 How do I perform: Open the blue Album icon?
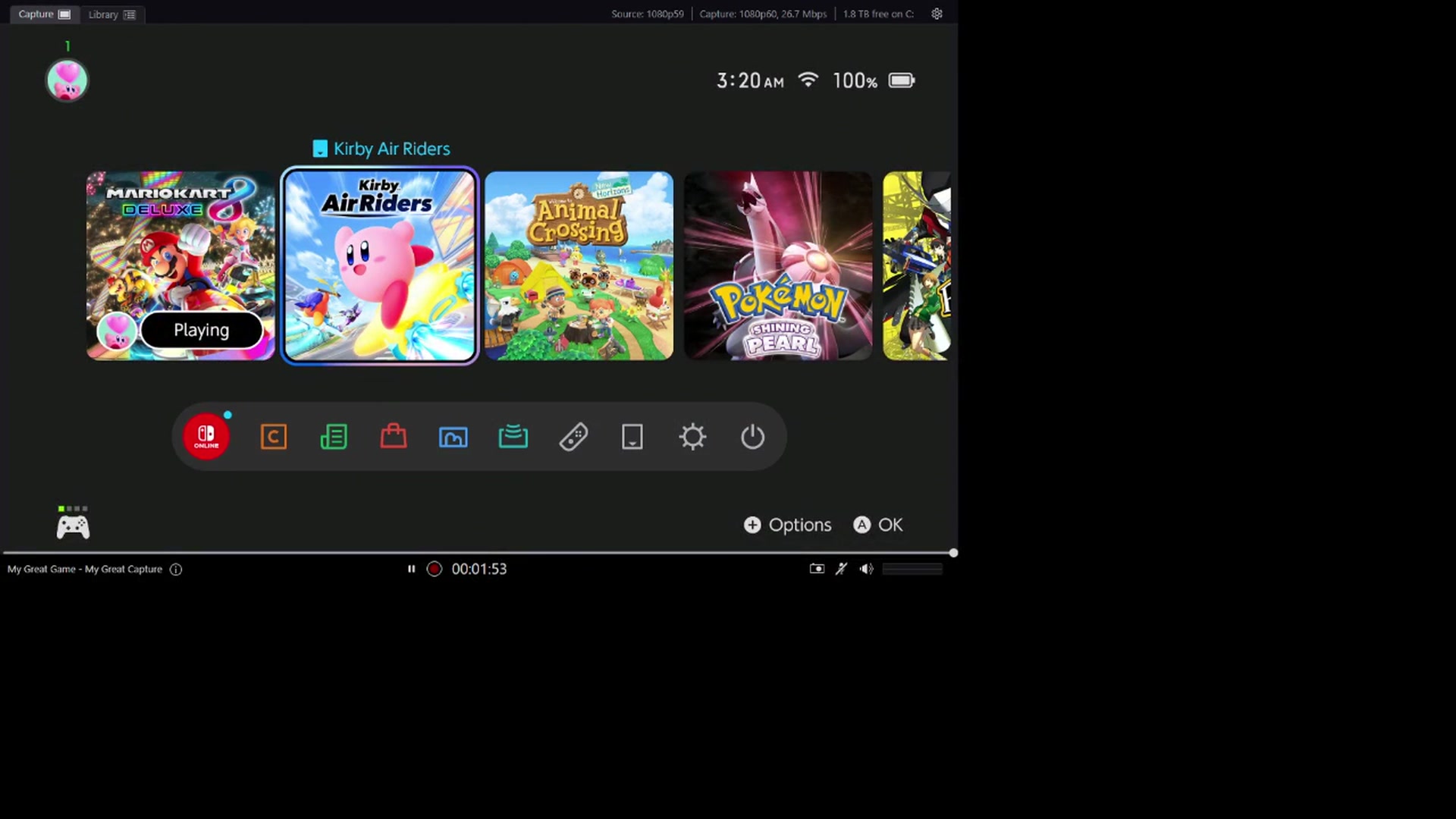[x=453, y=437]
